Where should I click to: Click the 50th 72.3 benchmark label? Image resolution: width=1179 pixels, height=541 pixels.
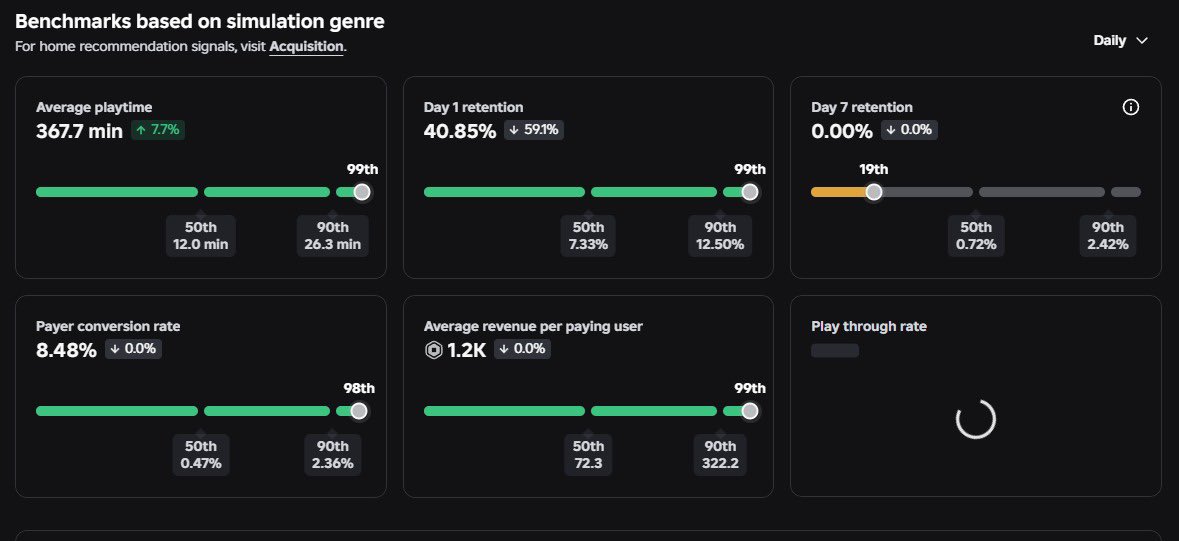[x=588, y=455]
